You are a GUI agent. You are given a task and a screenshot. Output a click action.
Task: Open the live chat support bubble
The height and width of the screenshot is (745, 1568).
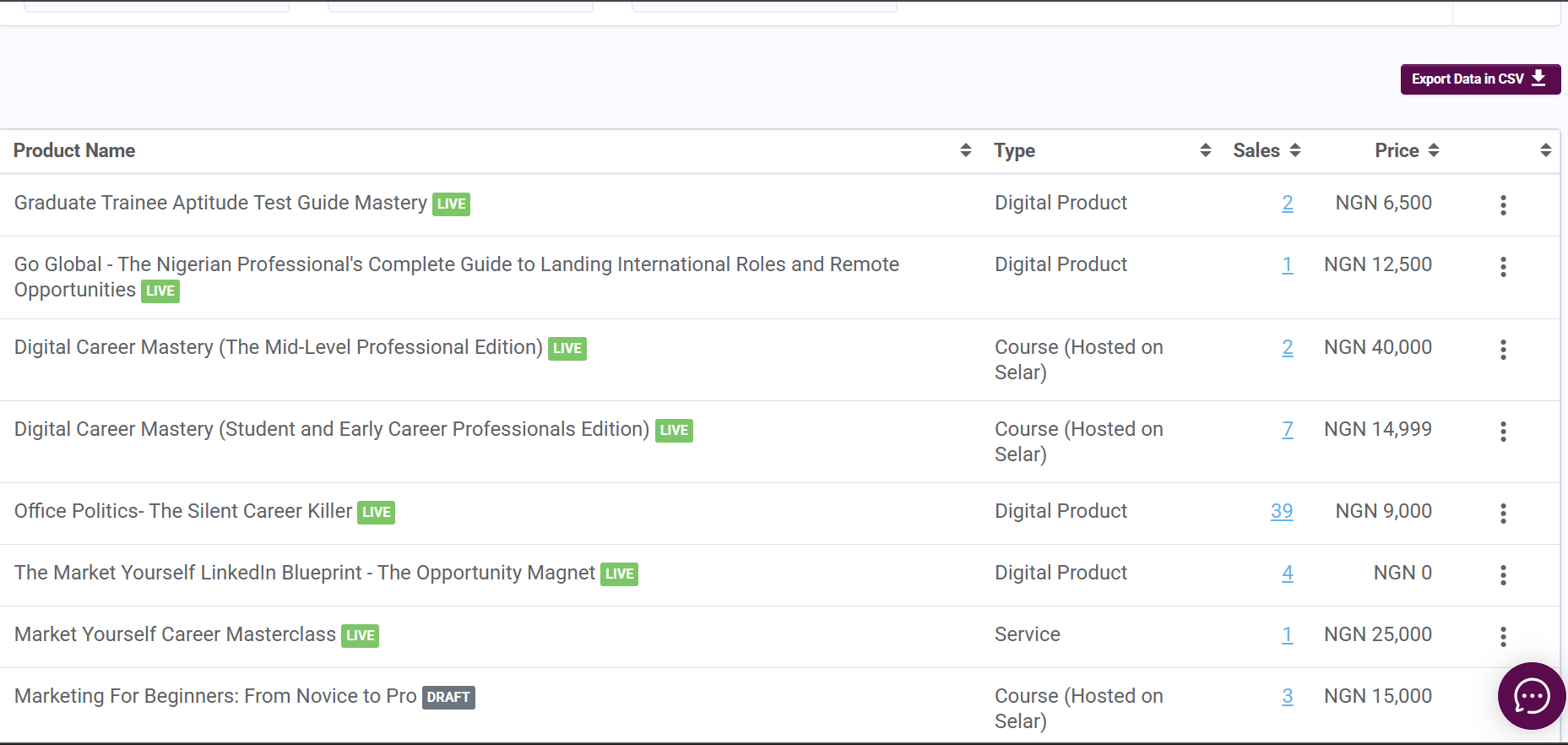(1532, 696)
